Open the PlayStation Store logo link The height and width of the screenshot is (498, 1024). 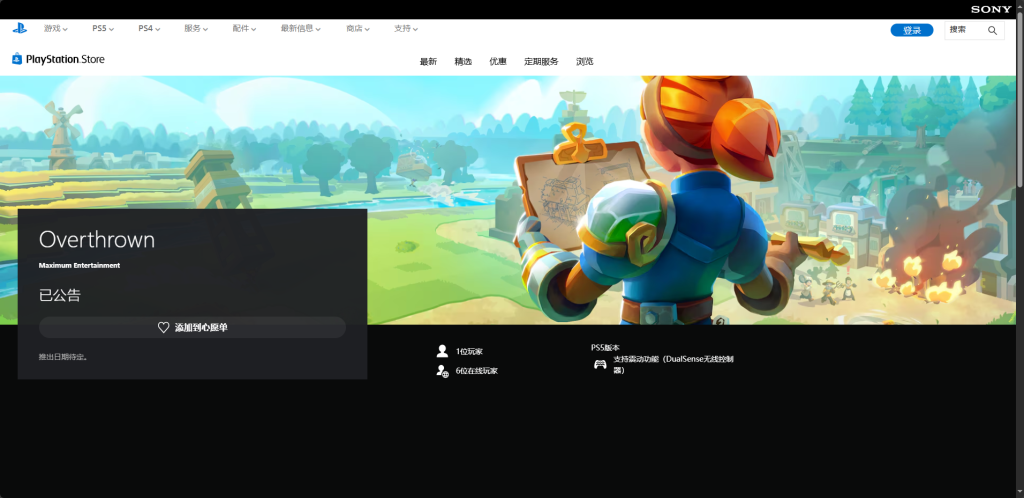[58, 59]
